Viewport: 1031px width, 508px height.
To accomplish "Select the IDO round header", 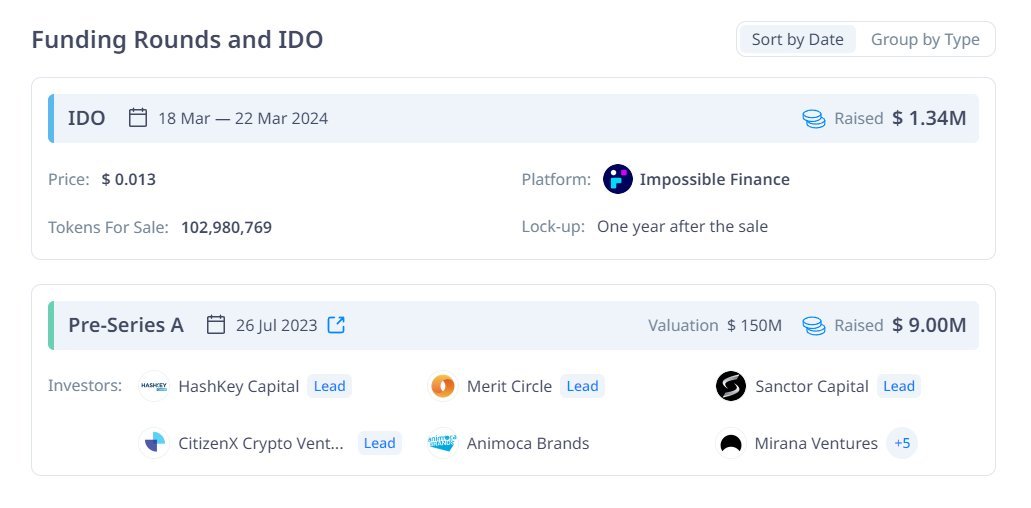I will pos(87,118).
